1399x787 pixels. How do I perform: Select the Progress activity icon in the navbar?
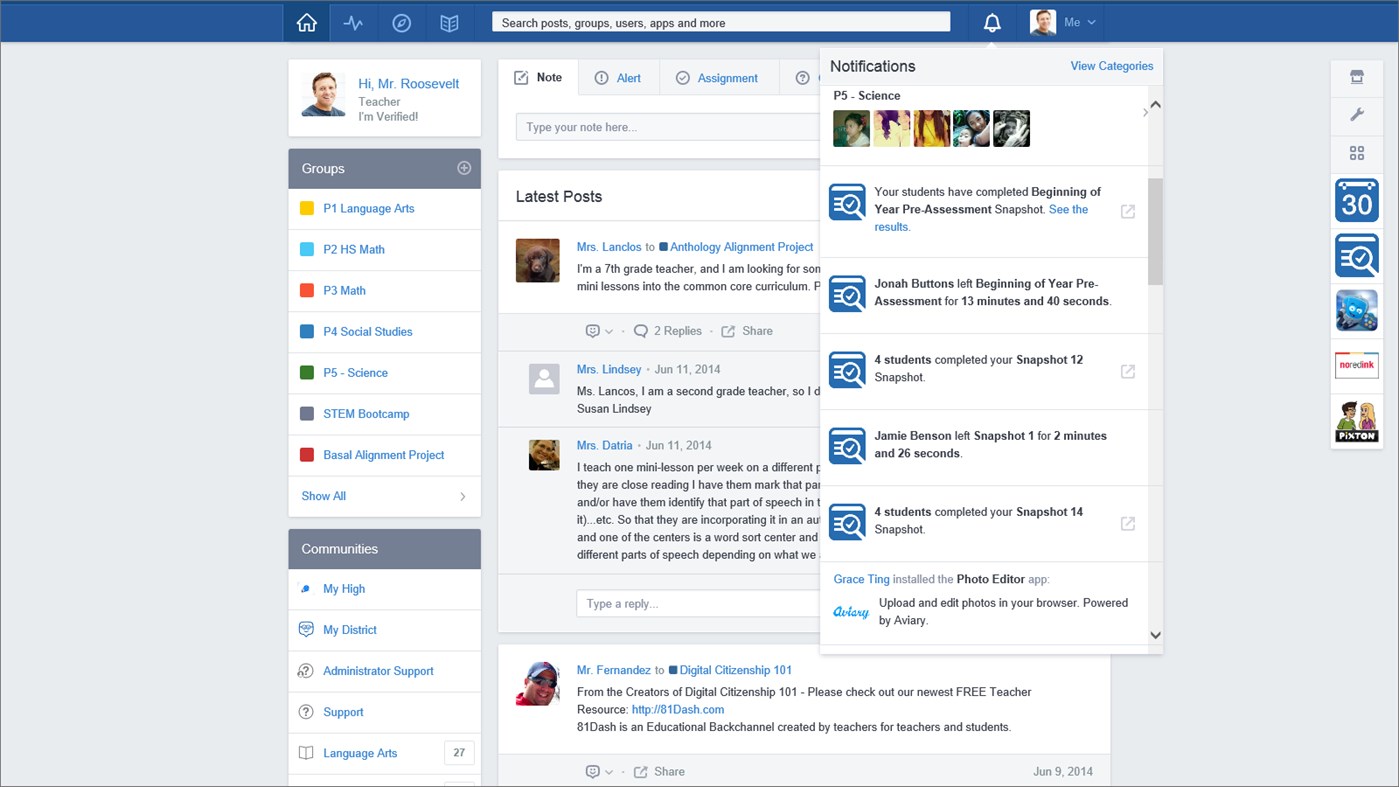click(353, 21)
